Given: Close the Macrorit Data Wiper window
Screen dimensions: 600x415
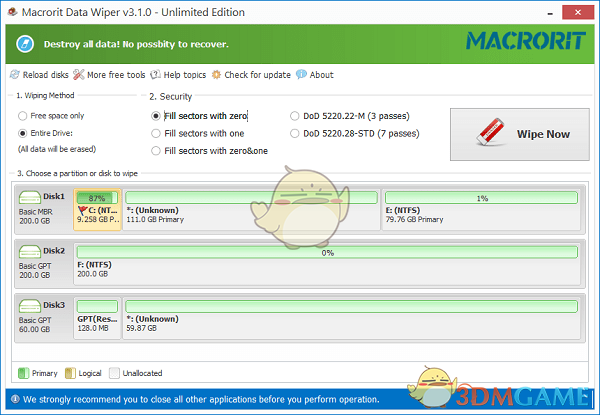Looking at the screenshot, I should [578, 12].
